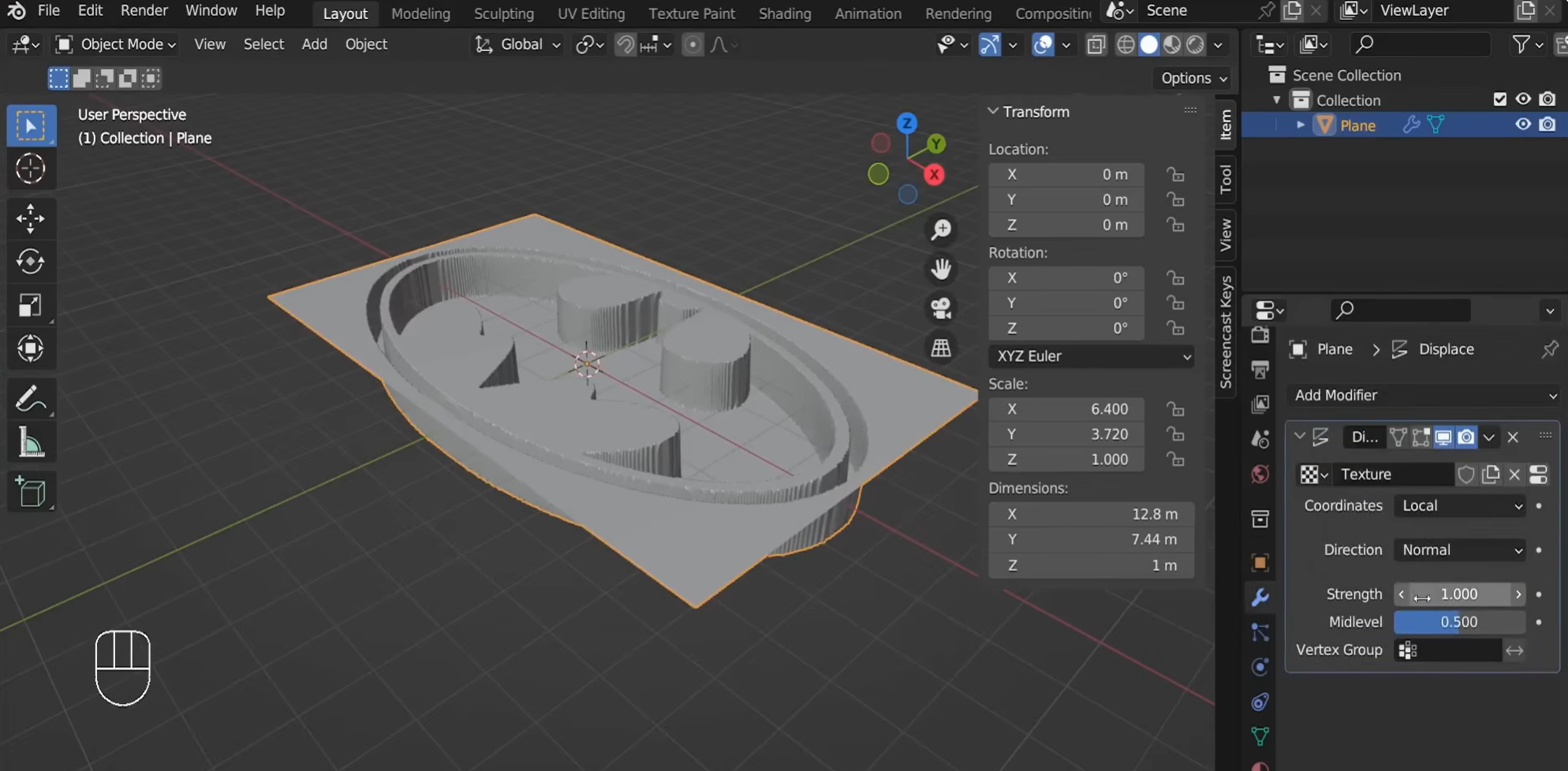Viewport: 1568px width, 771px height.
Task: Select the Measure tool
Action: coord(31,443)
